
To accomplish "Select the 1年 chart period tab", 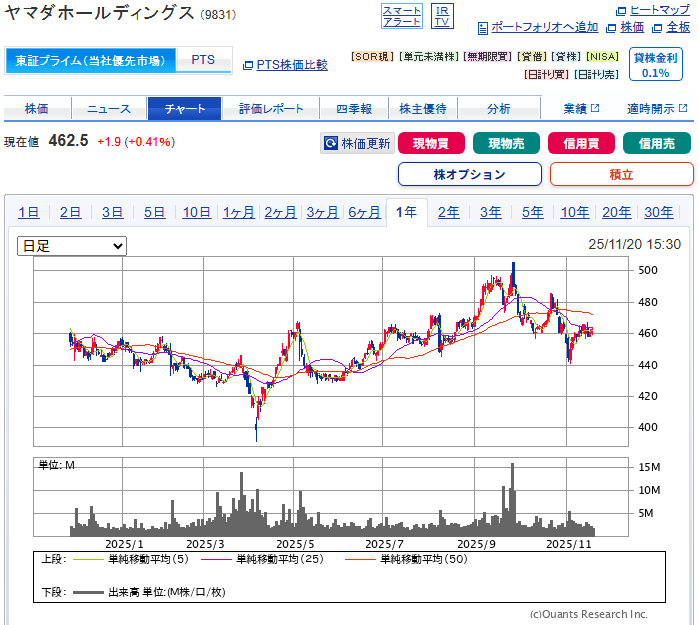I will 407,212.
